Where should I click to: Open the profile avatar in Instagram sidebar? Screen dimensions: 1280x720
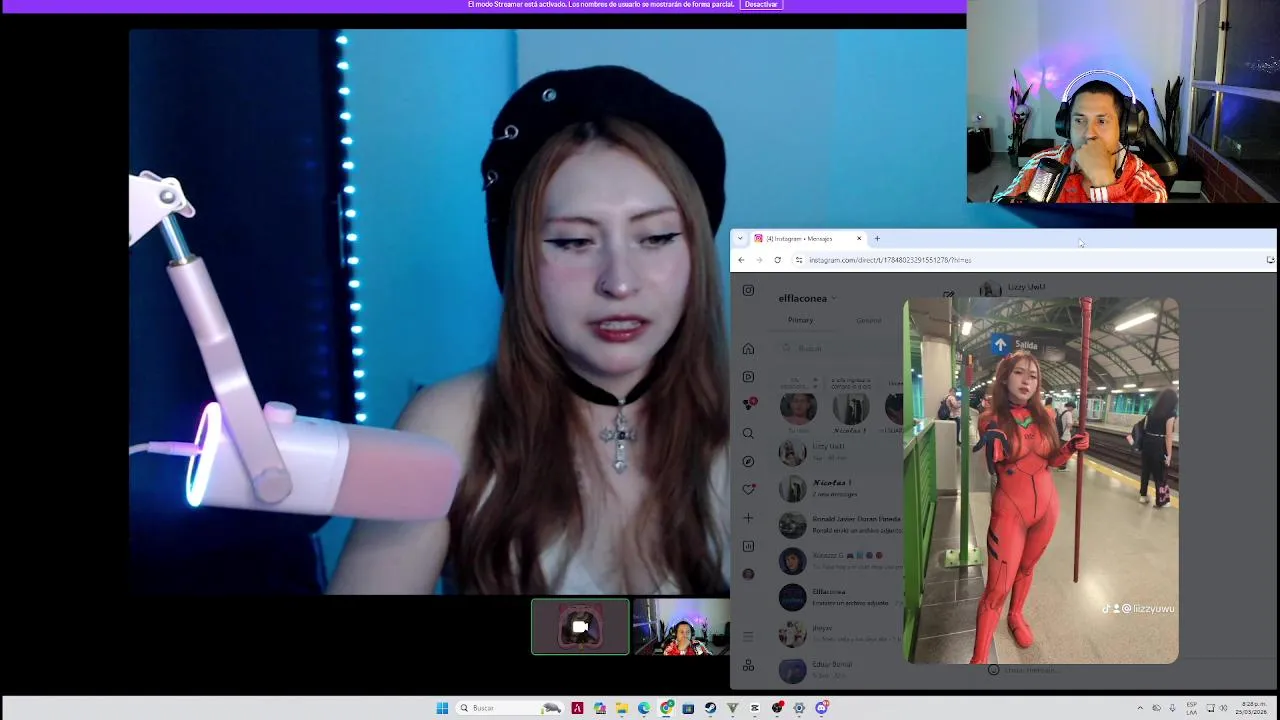coord(748,574)
